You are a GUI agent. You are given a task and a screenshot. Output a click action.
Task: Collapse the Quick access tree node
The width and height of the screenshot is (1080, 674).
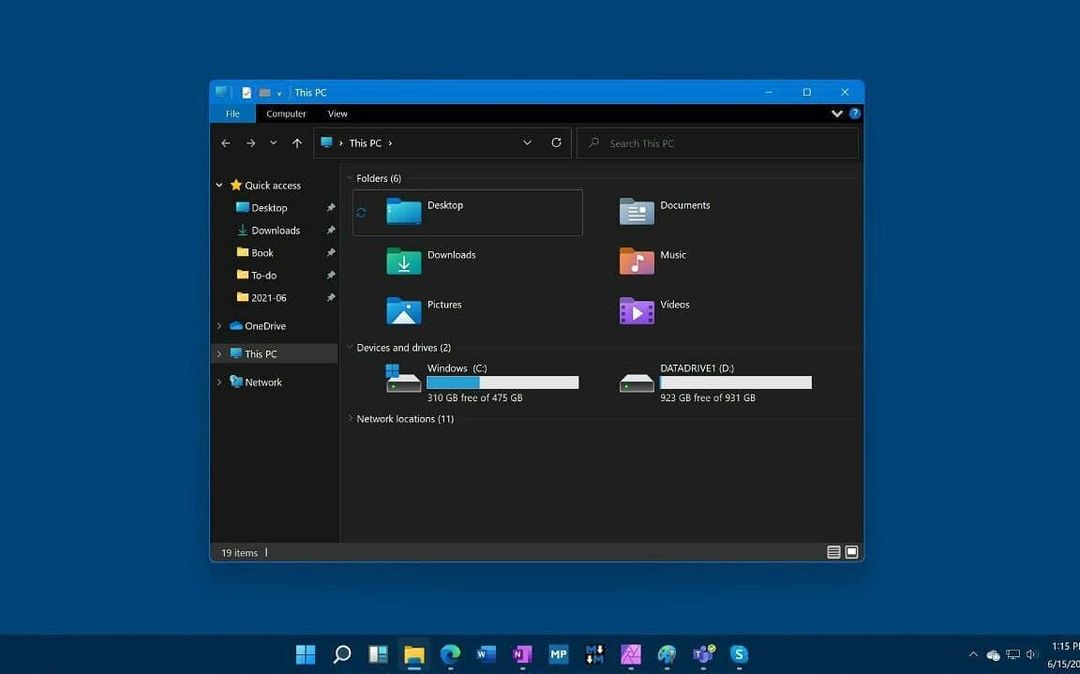click(219, 185)
